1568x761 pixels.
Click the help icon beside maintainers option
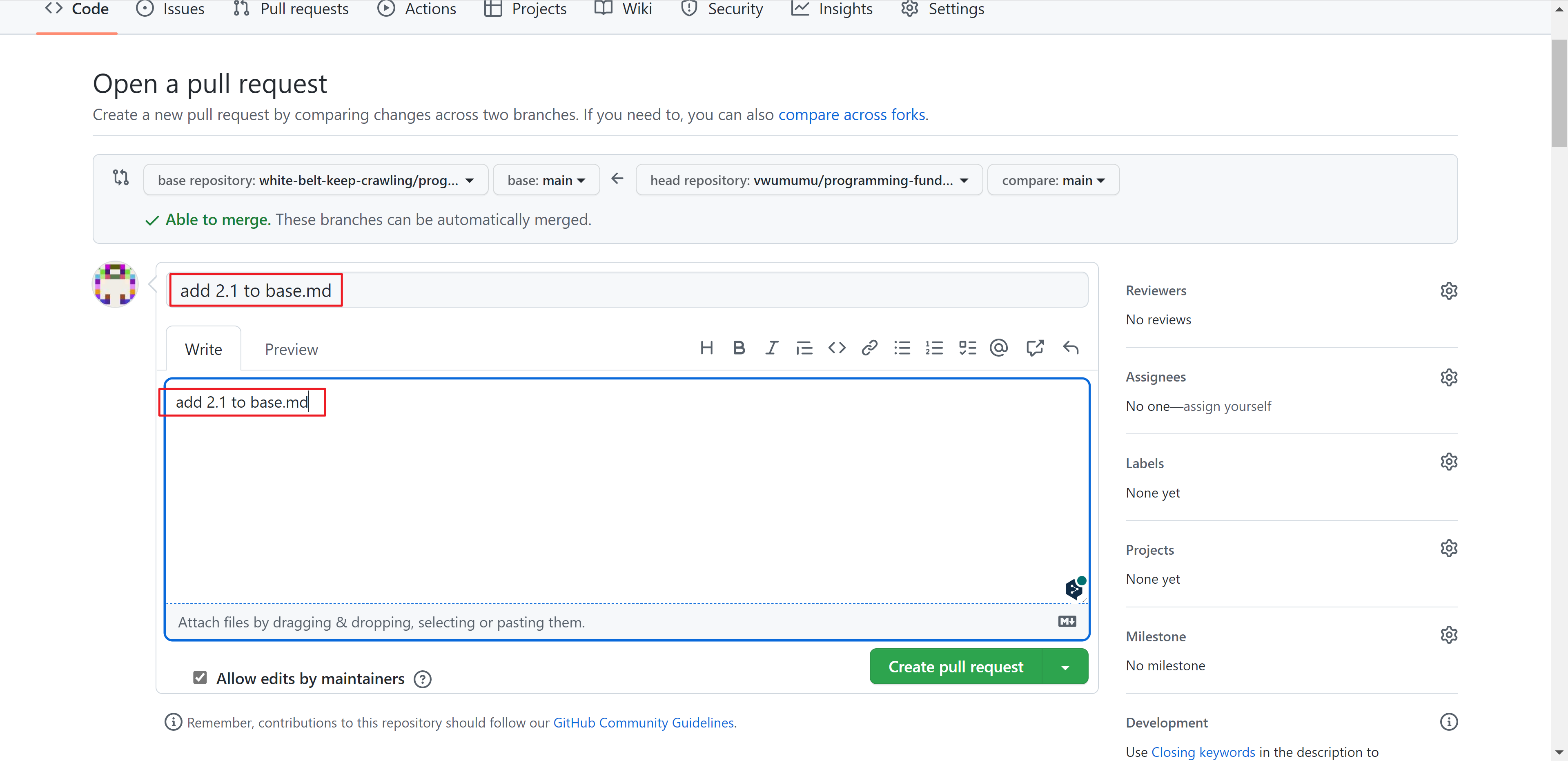click(x=423, y=679)
